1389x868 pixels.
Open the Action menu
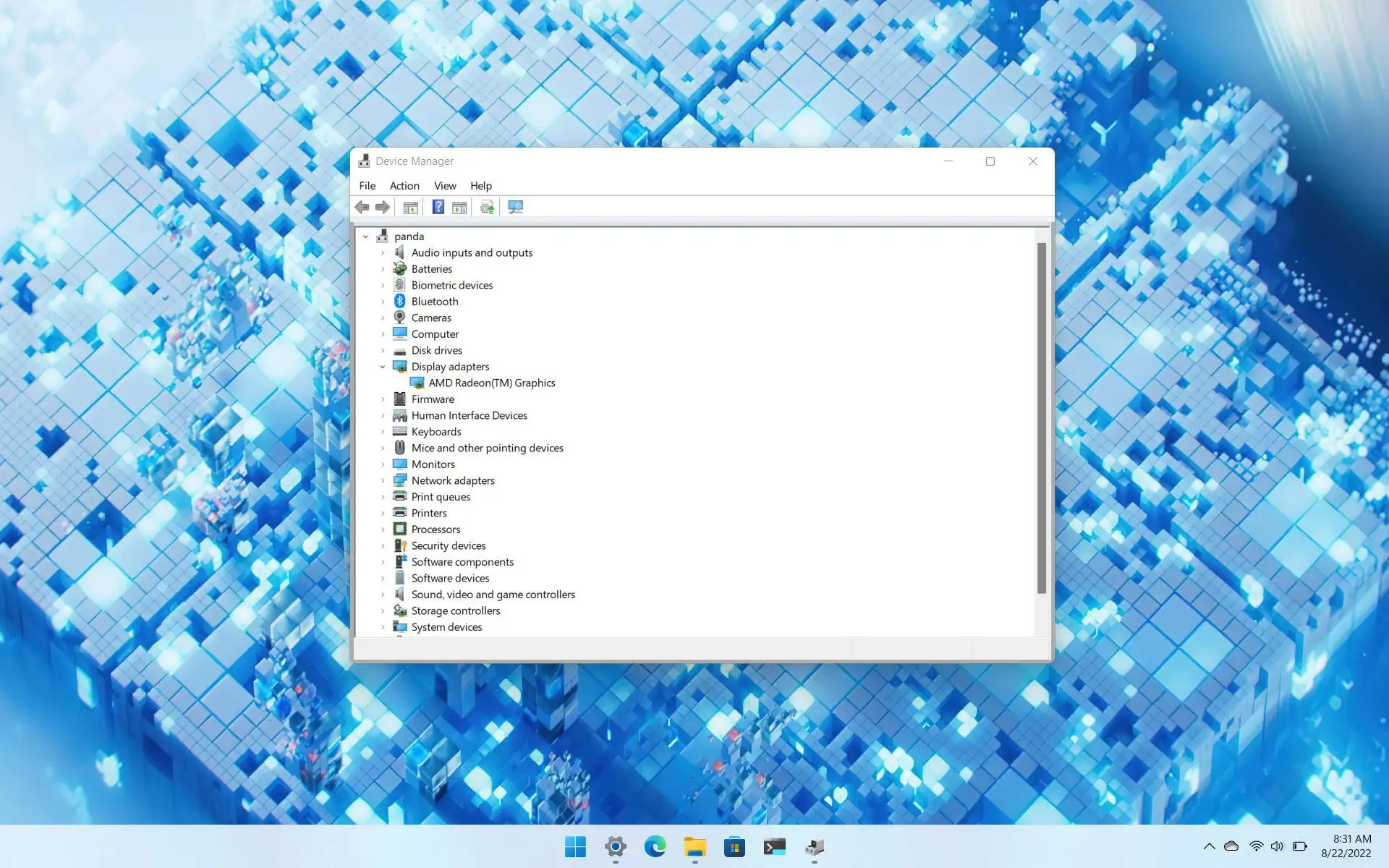(404, 186)
